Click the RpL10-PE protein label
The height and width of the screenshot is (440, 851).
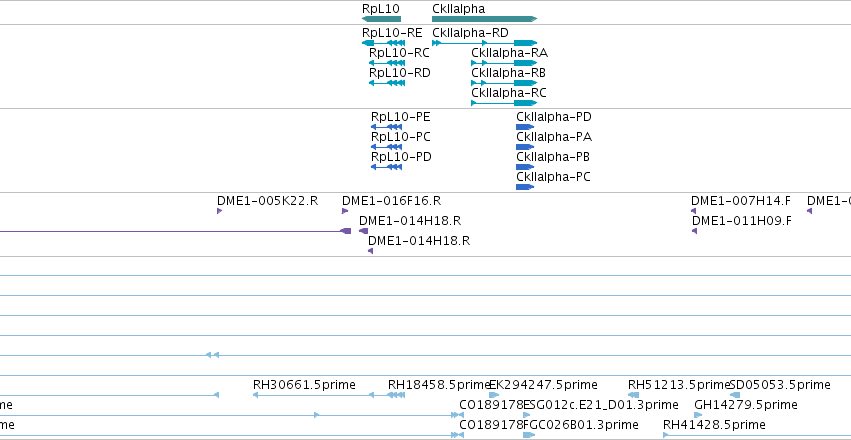(x=401, y=117)
